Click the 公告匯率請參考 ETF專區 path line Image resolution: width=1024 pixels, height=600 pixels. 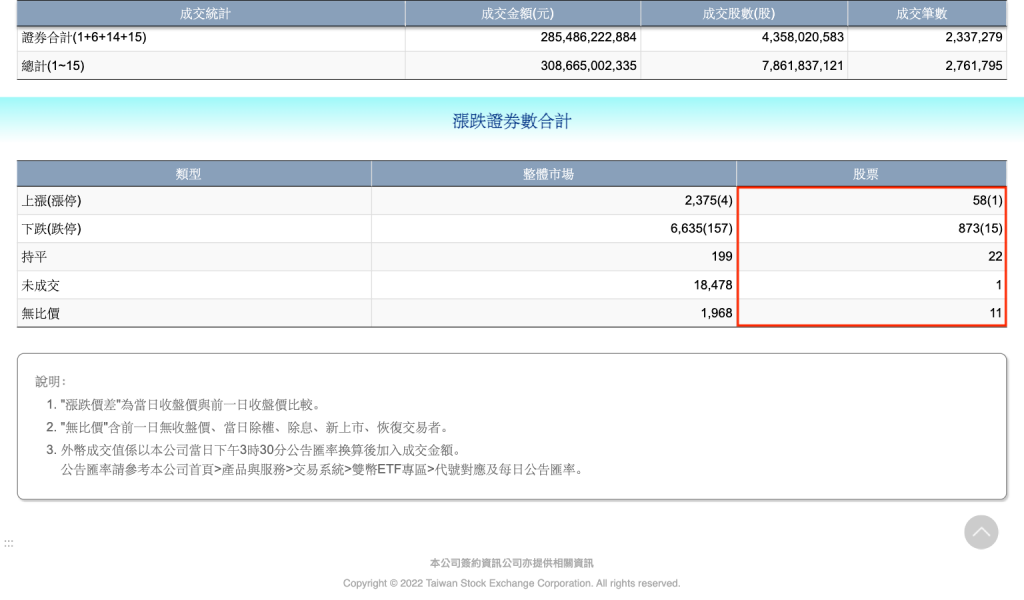pyautogui.click(x=322, y=470)
